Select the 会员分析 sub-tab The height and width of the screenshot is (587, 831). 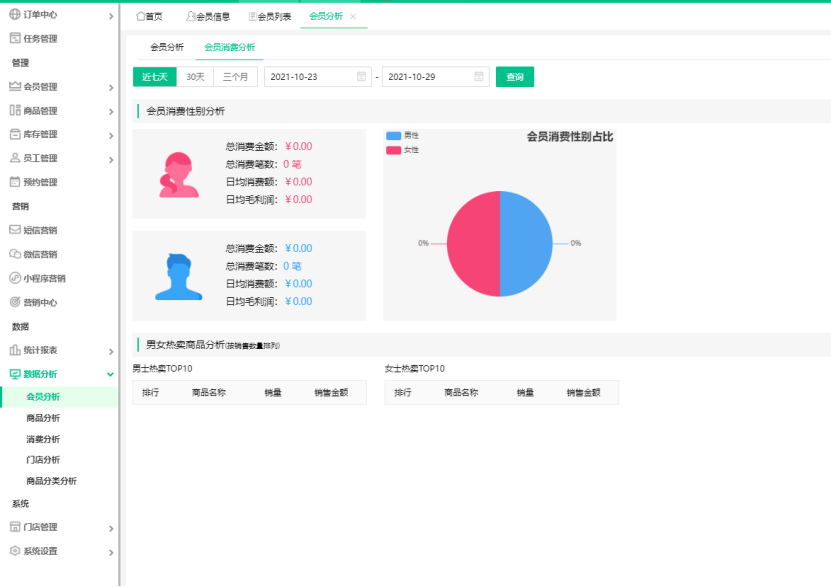coord(167,47)
